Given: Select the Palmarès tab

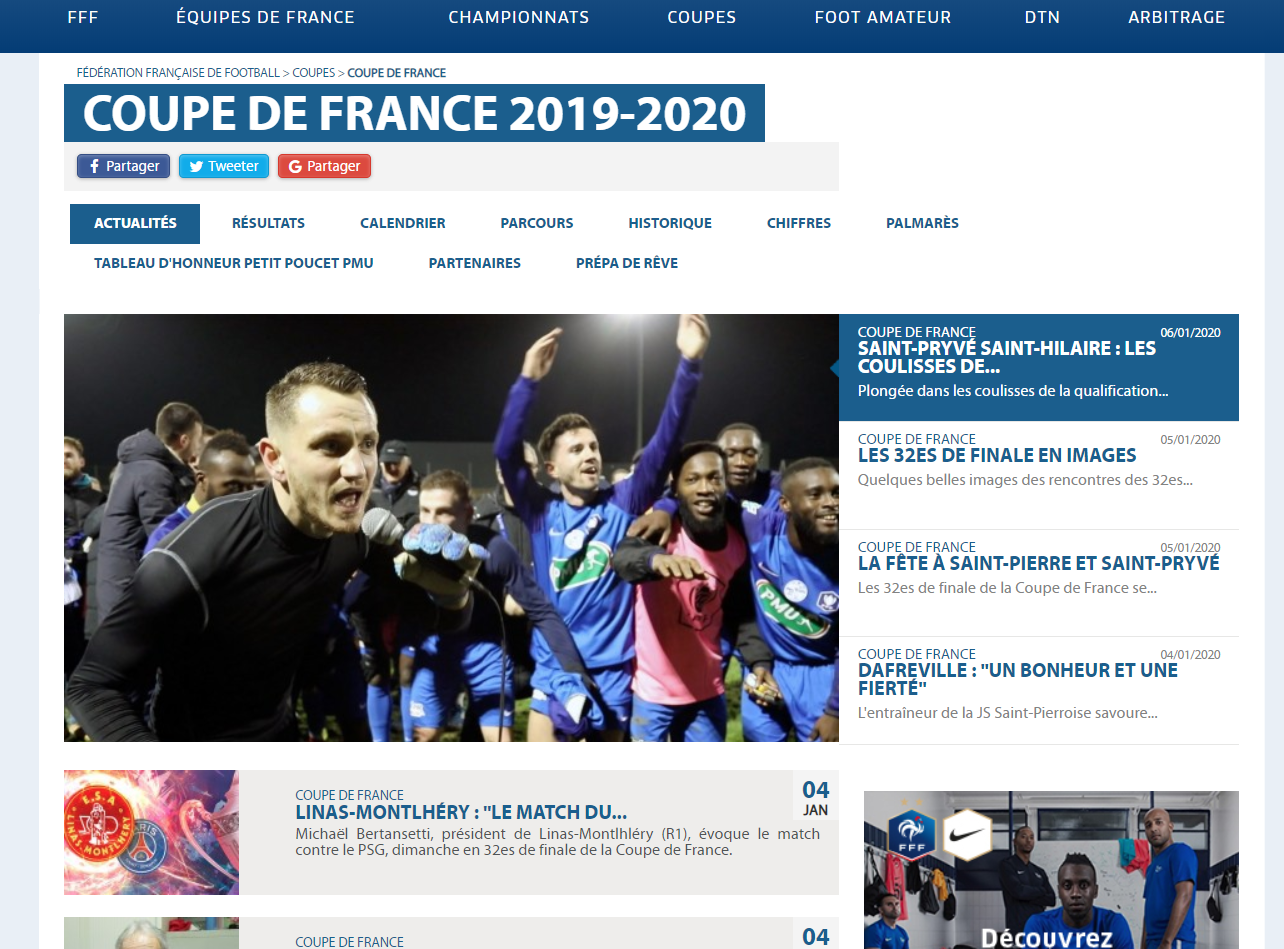Looking at the screenshot, I should click(922, 223).
